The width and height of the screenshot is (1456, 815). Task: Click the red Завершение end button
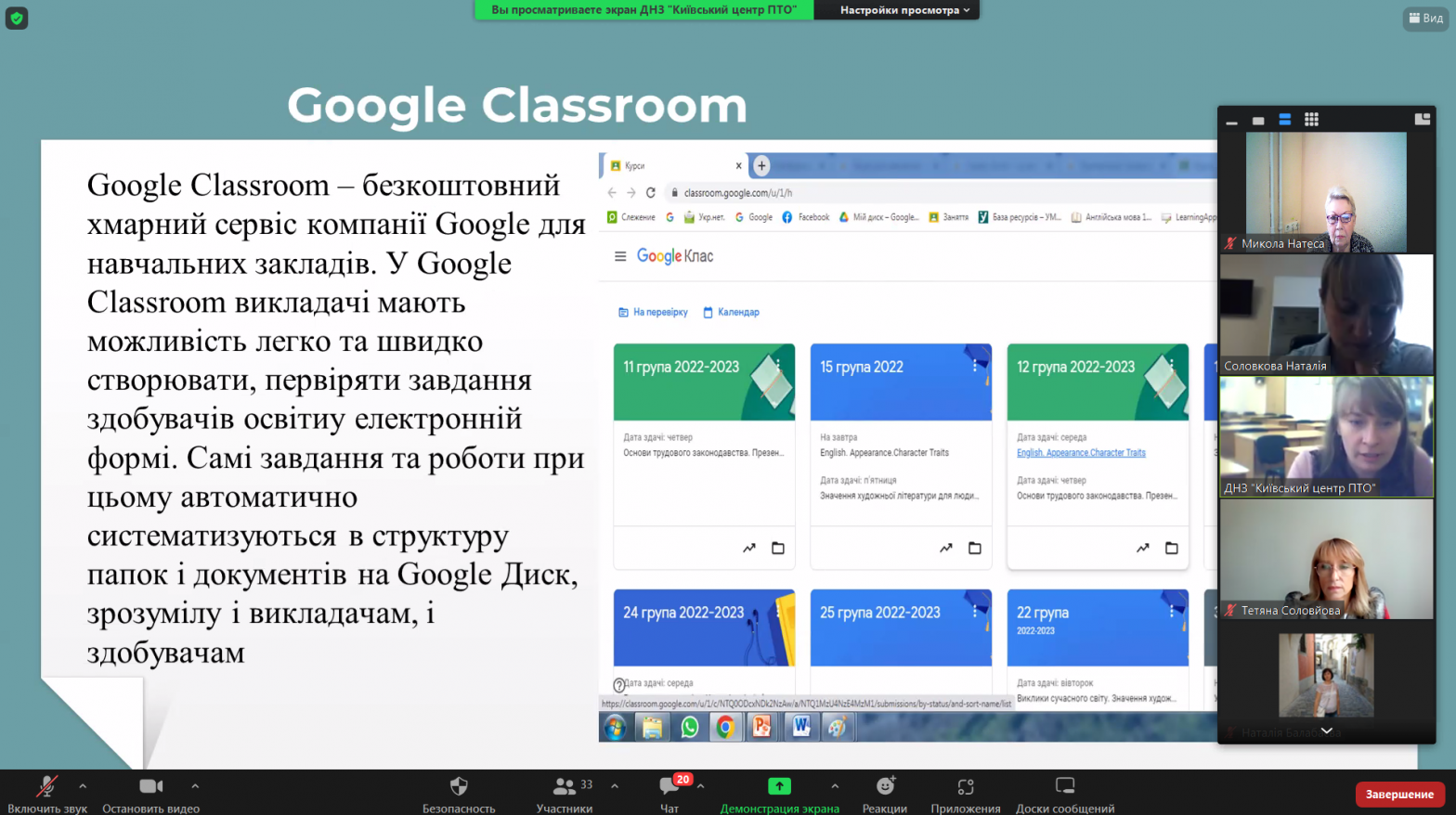click(x=1399, y=795)
